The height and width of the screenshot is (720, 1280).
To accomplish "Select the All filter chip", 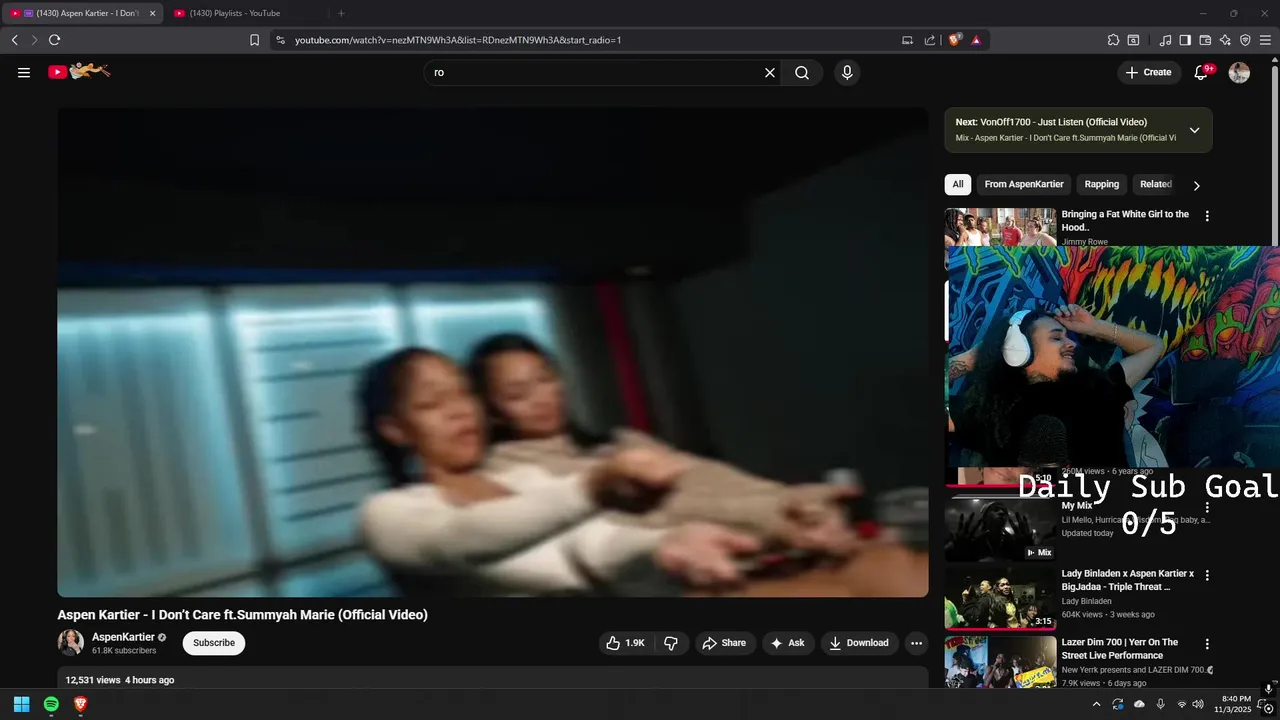I will click(958, 184).
